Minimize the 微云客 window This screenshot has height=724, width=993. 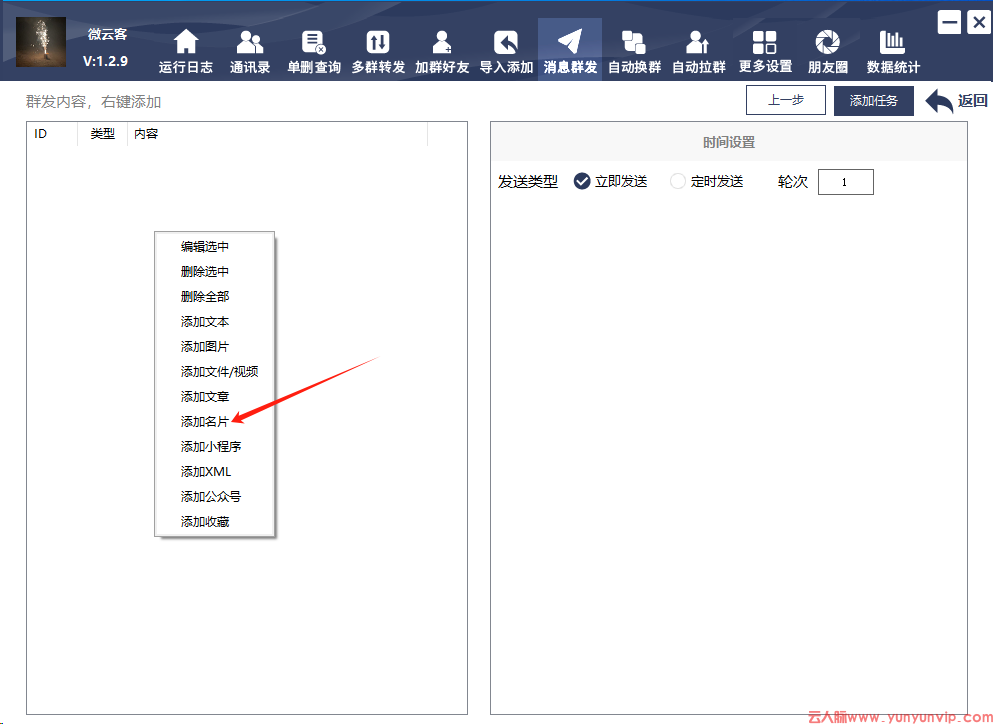(949, 23)
